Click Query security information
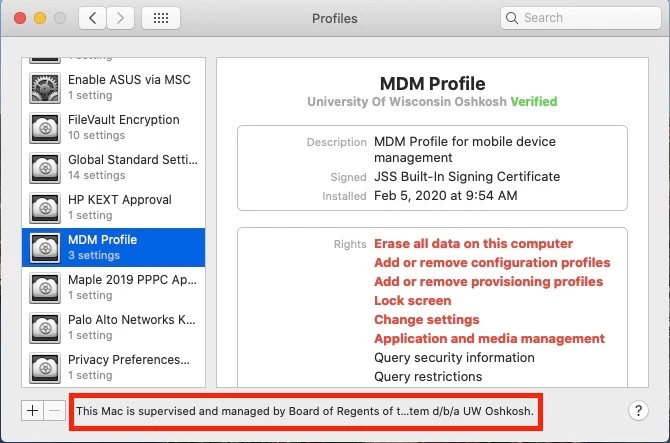This screenshot has height=443, width=670. (454, 358)
